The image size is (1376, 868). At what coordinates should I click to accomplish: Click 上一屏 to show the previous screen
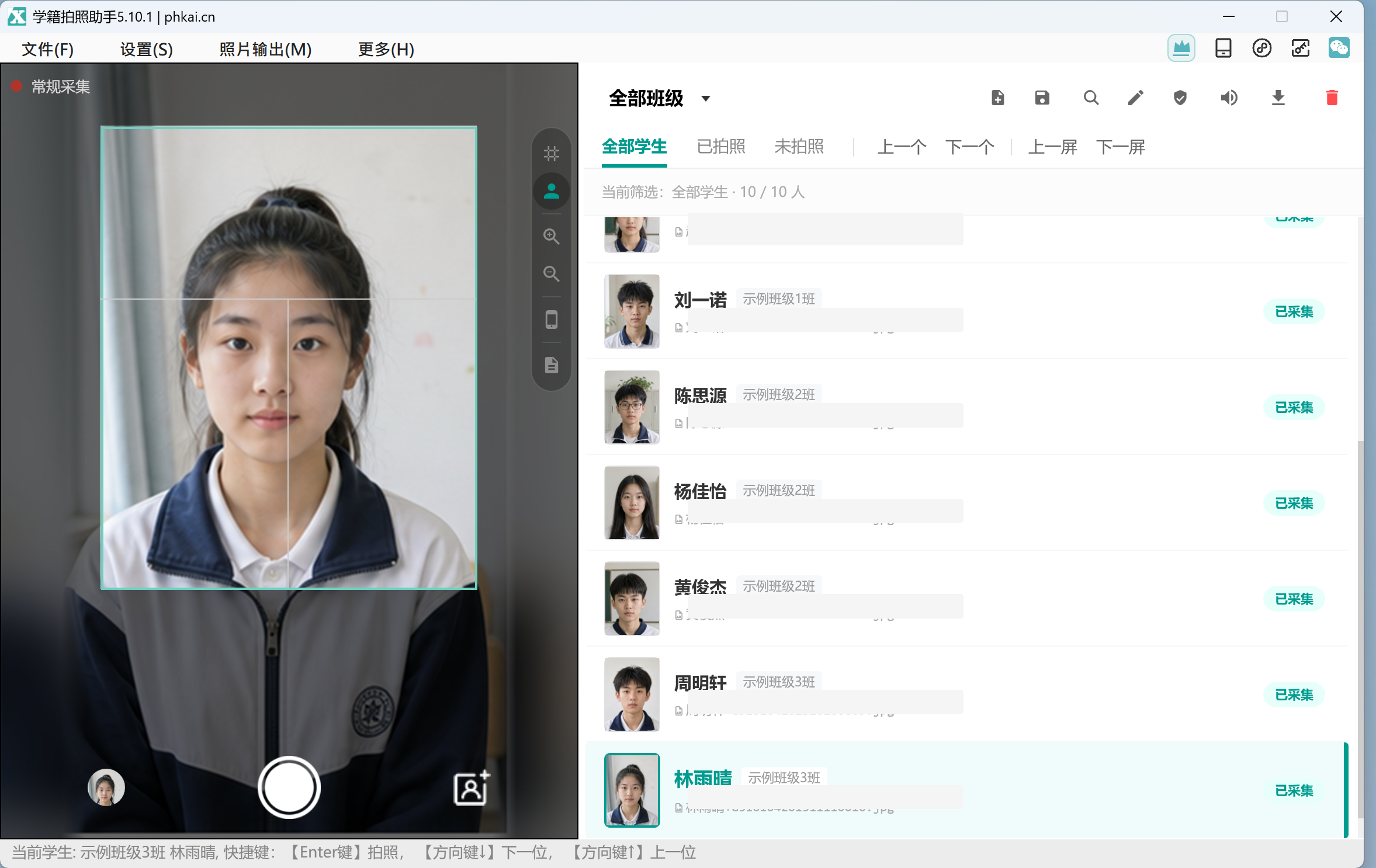[1052, 147]
